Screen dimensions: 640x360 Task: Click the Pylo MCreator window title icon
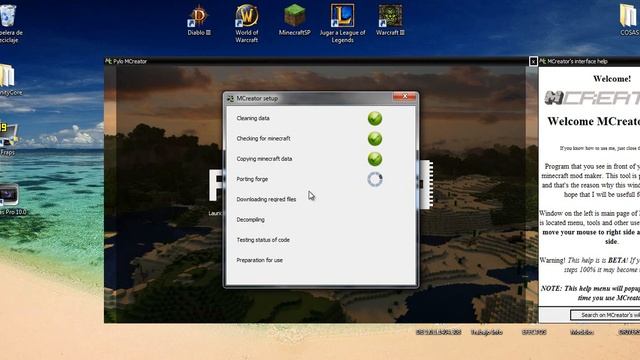click(109, 61)
